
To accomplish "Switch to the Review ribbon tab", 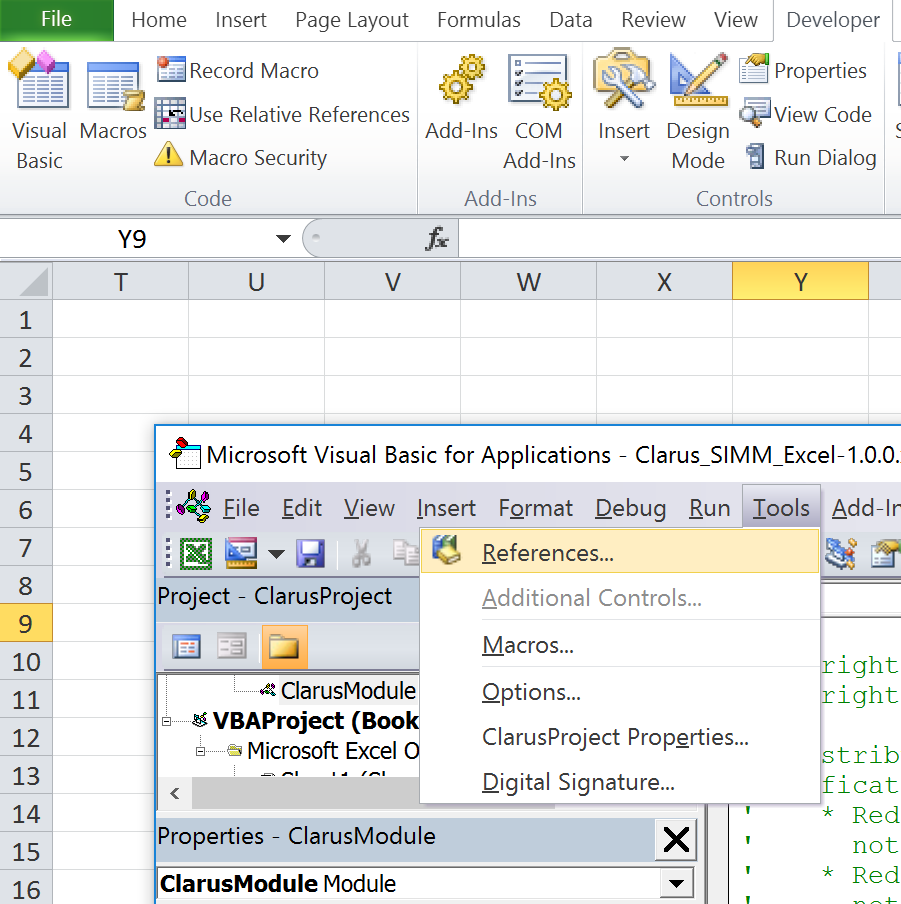I will tap(653, 20).
